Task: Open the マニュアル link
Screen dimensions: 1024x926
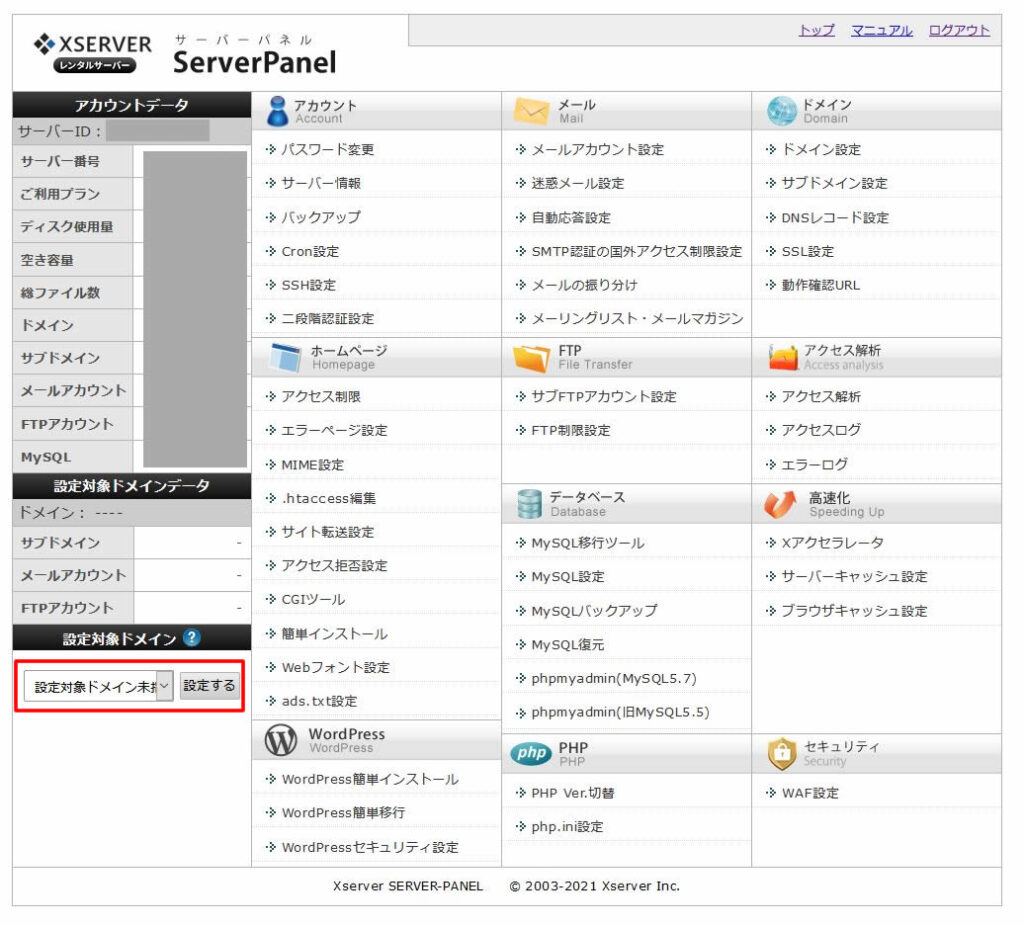Action: click(882, 30)
